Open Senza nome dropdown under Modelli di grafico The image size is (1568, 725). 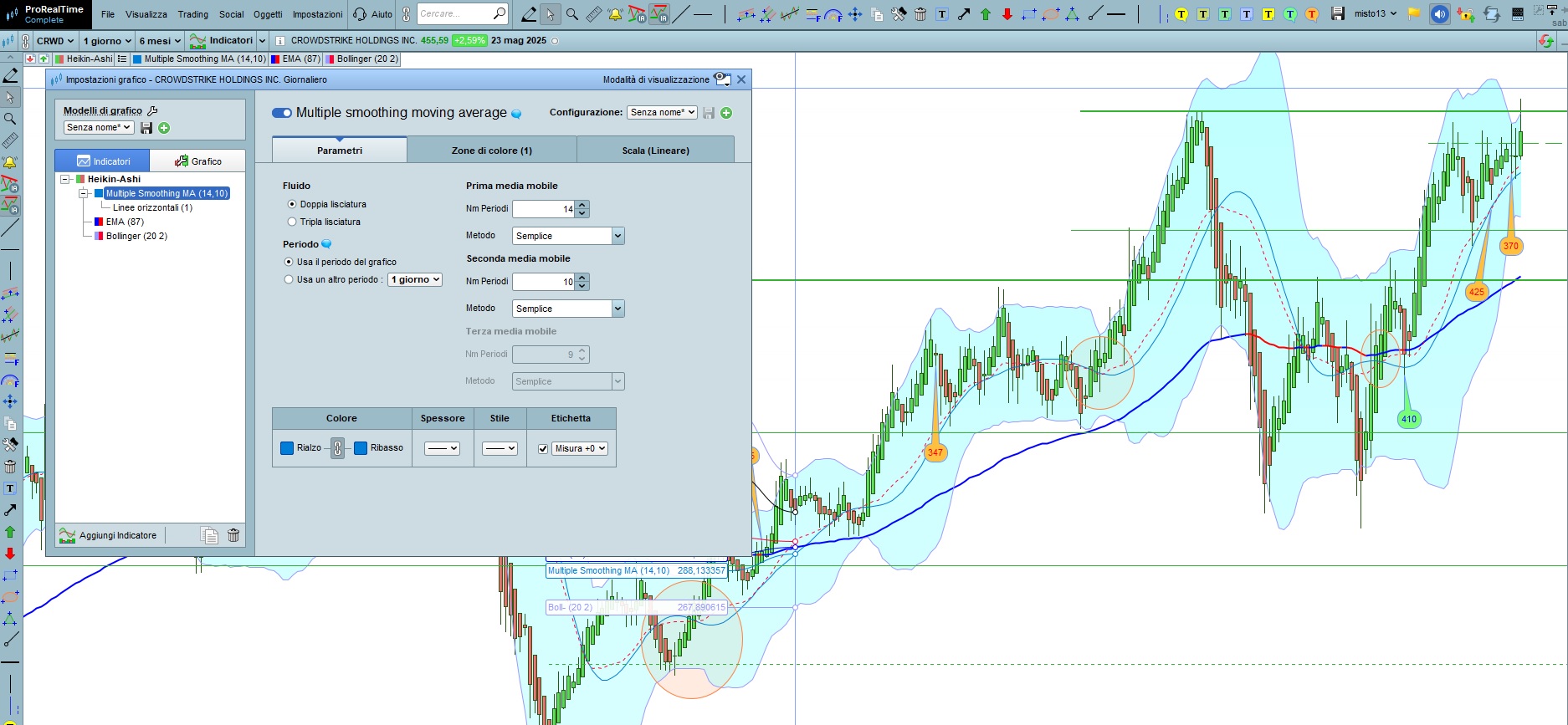coord(99,128)
